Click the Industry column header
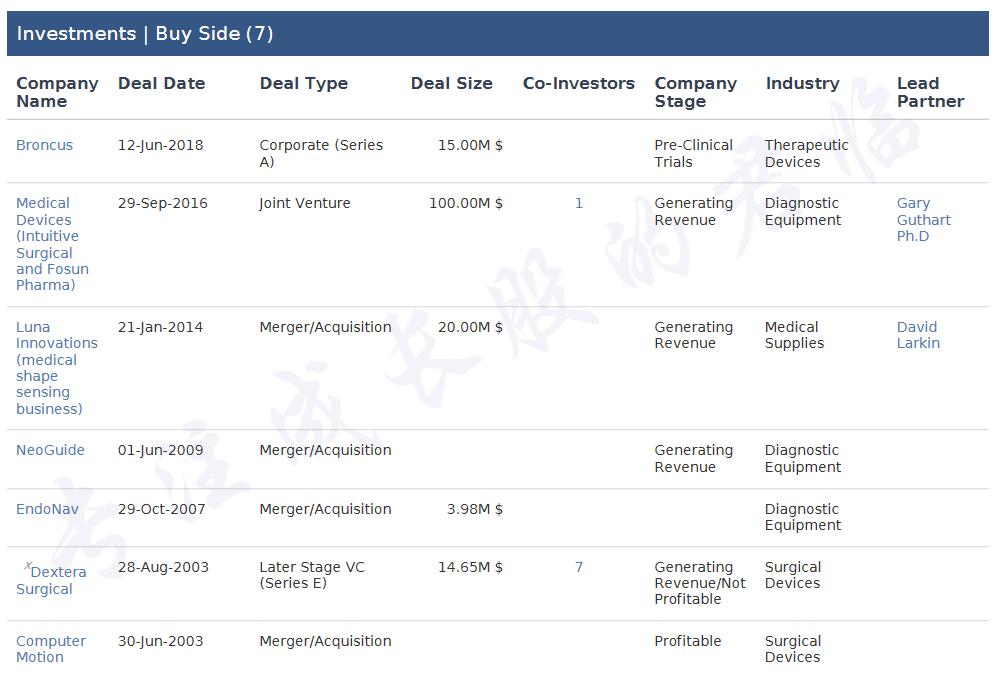 click(x=802, y=84)
